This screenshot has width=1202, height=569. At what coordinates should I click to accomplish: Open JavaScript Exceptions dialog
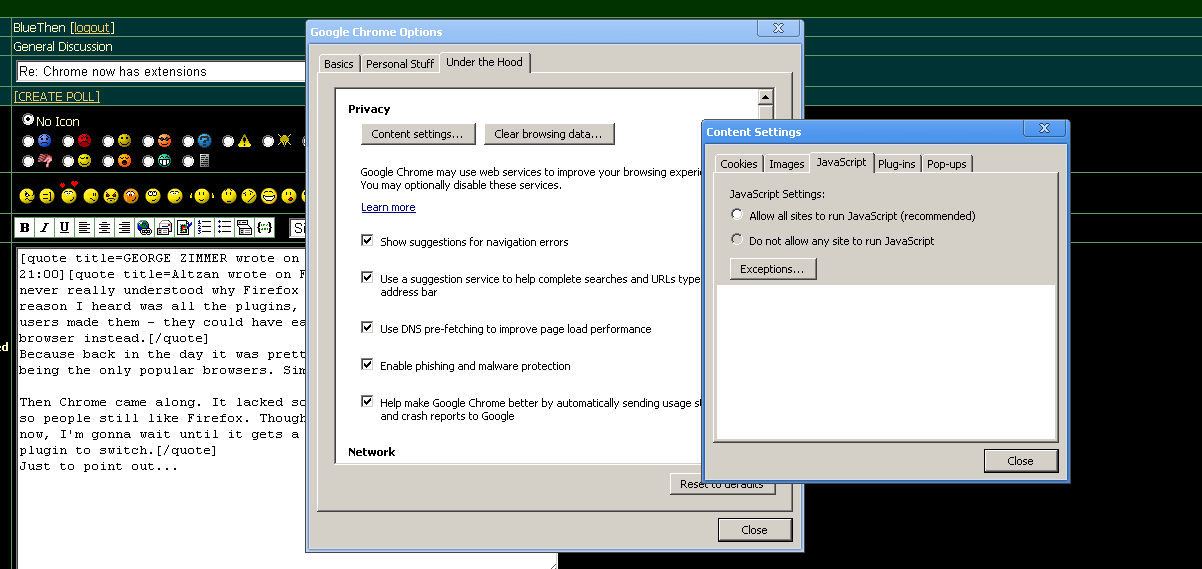772,269
